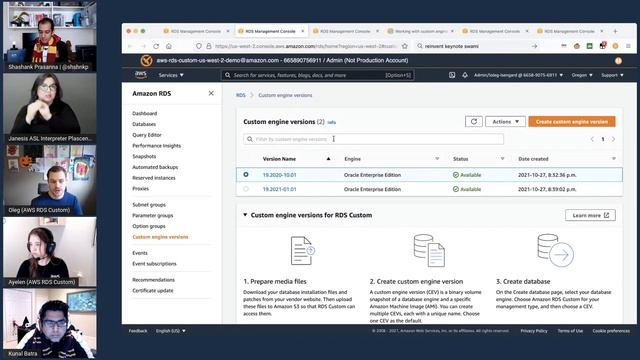This screenshot has width=640, height=360.
Task: Open Custom engine versions in sidebar
Action: 160,237
